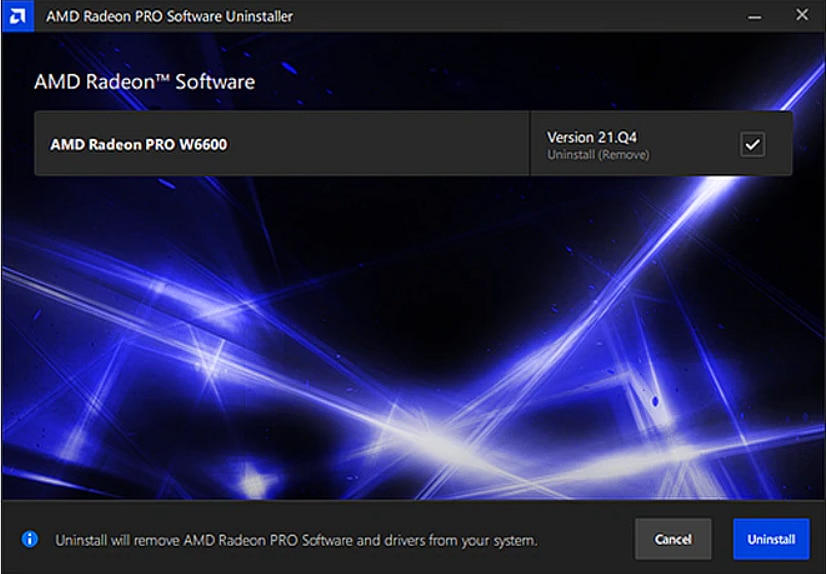Click the window title AMD Radeon PRO Software Uninstaller

pyautogui.click(x=169, y=16)
